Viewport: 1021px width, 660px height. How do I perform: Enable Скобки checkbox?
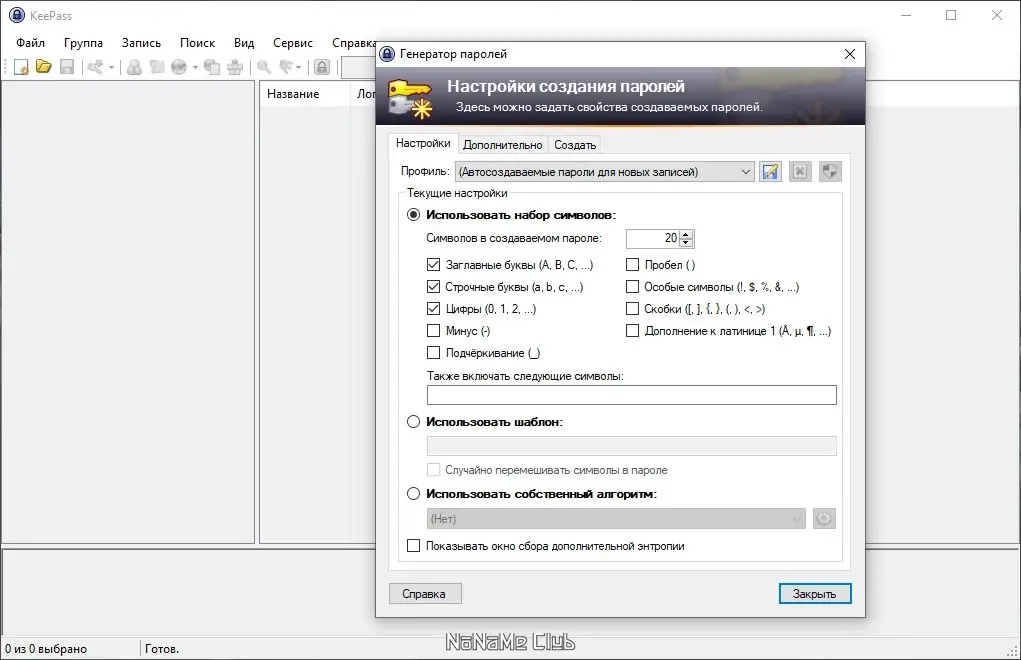632,309
